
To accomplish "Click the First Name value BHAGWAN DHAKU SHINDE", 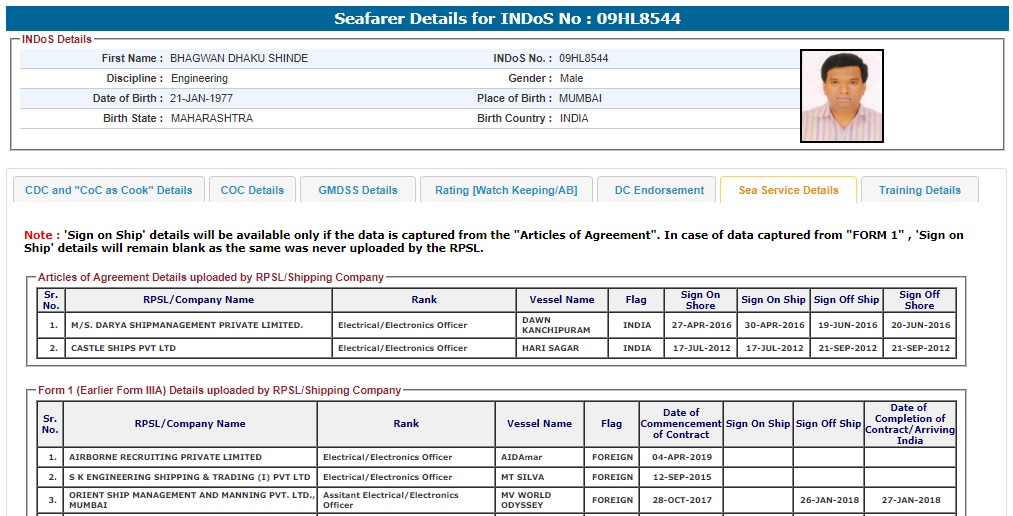I will [x=239, y=58].
